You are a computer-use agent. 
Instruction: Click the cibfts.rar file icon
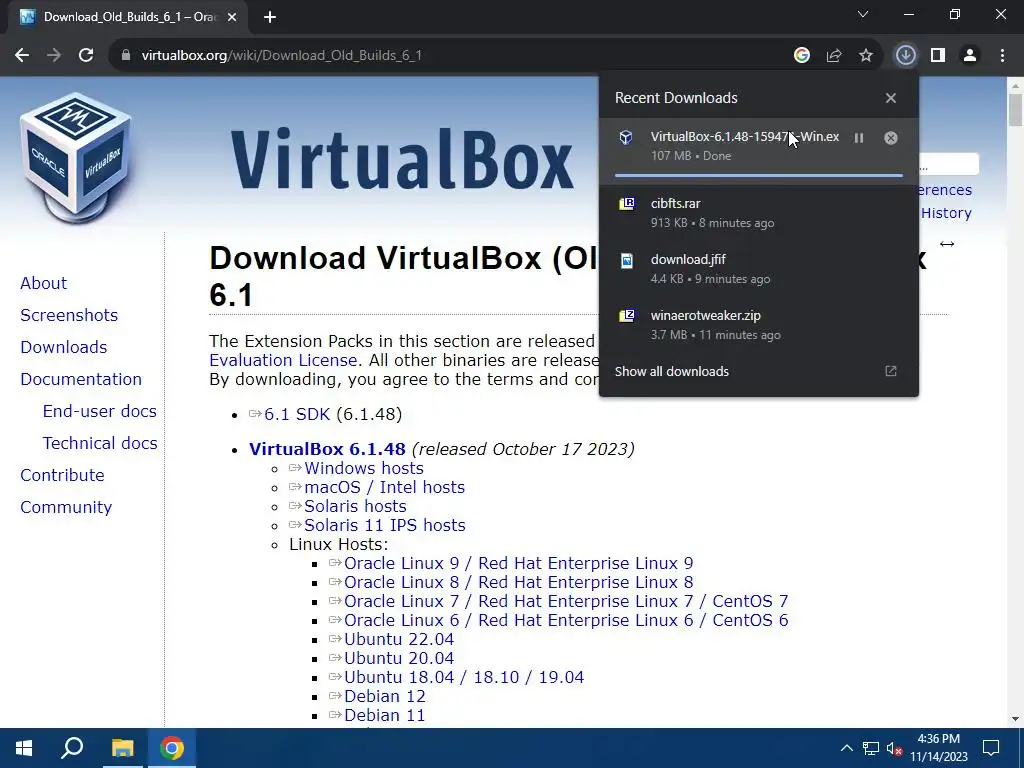[x=626, y=204]
